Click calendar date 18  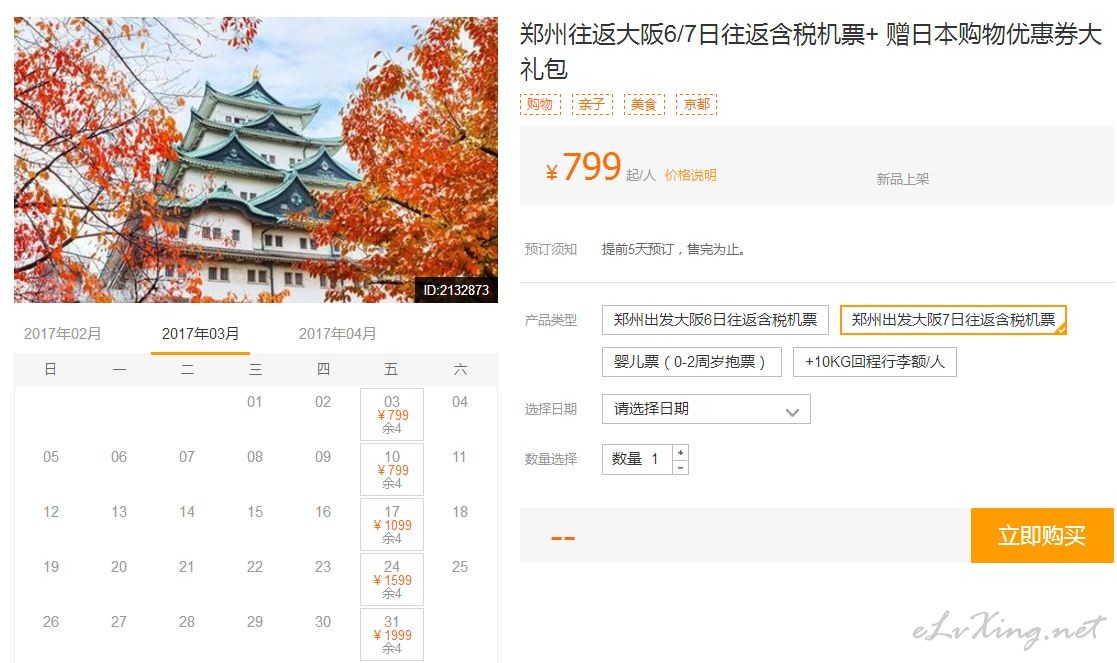click(459, 511)
